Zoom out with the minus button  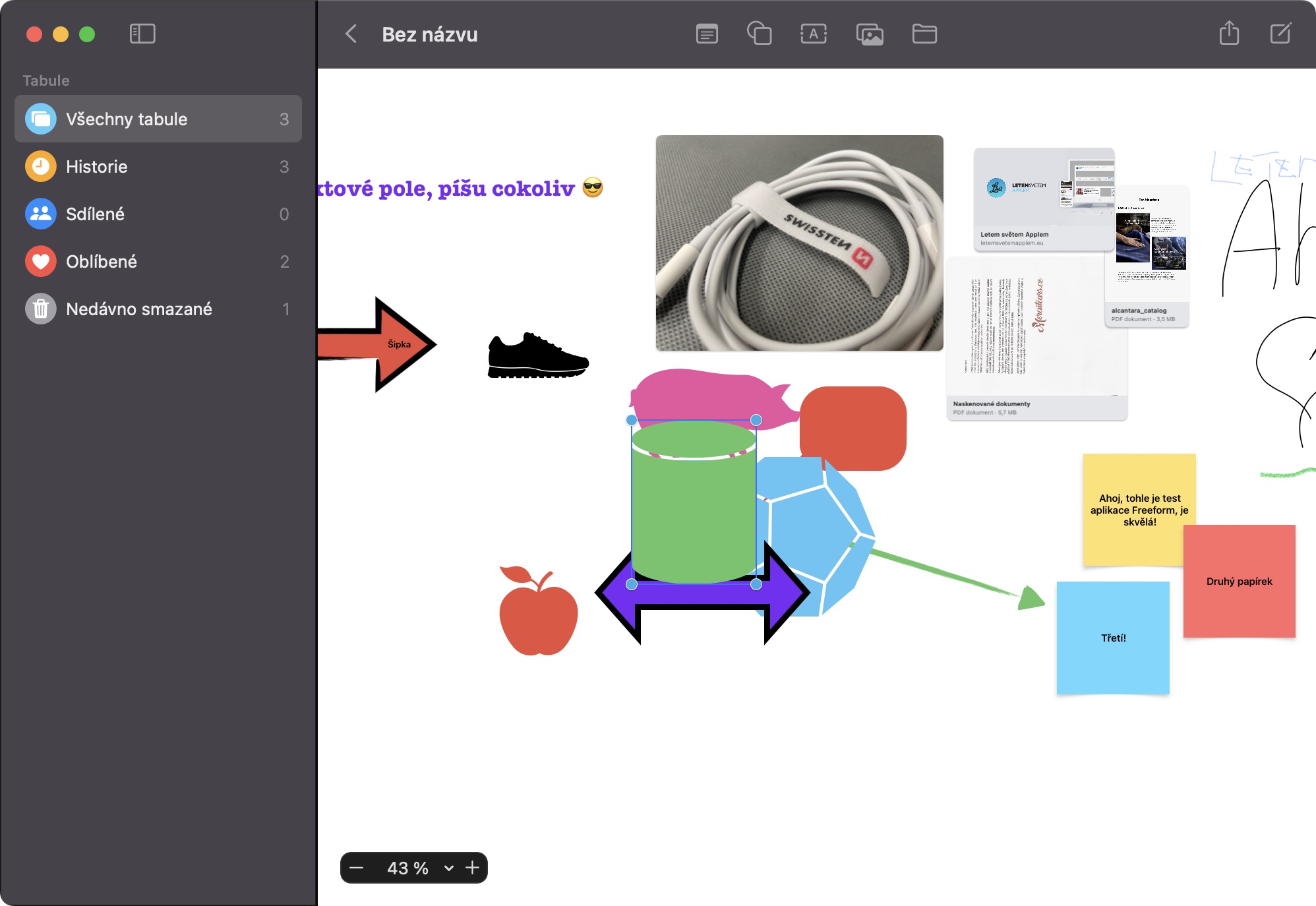tap(357, 868)
